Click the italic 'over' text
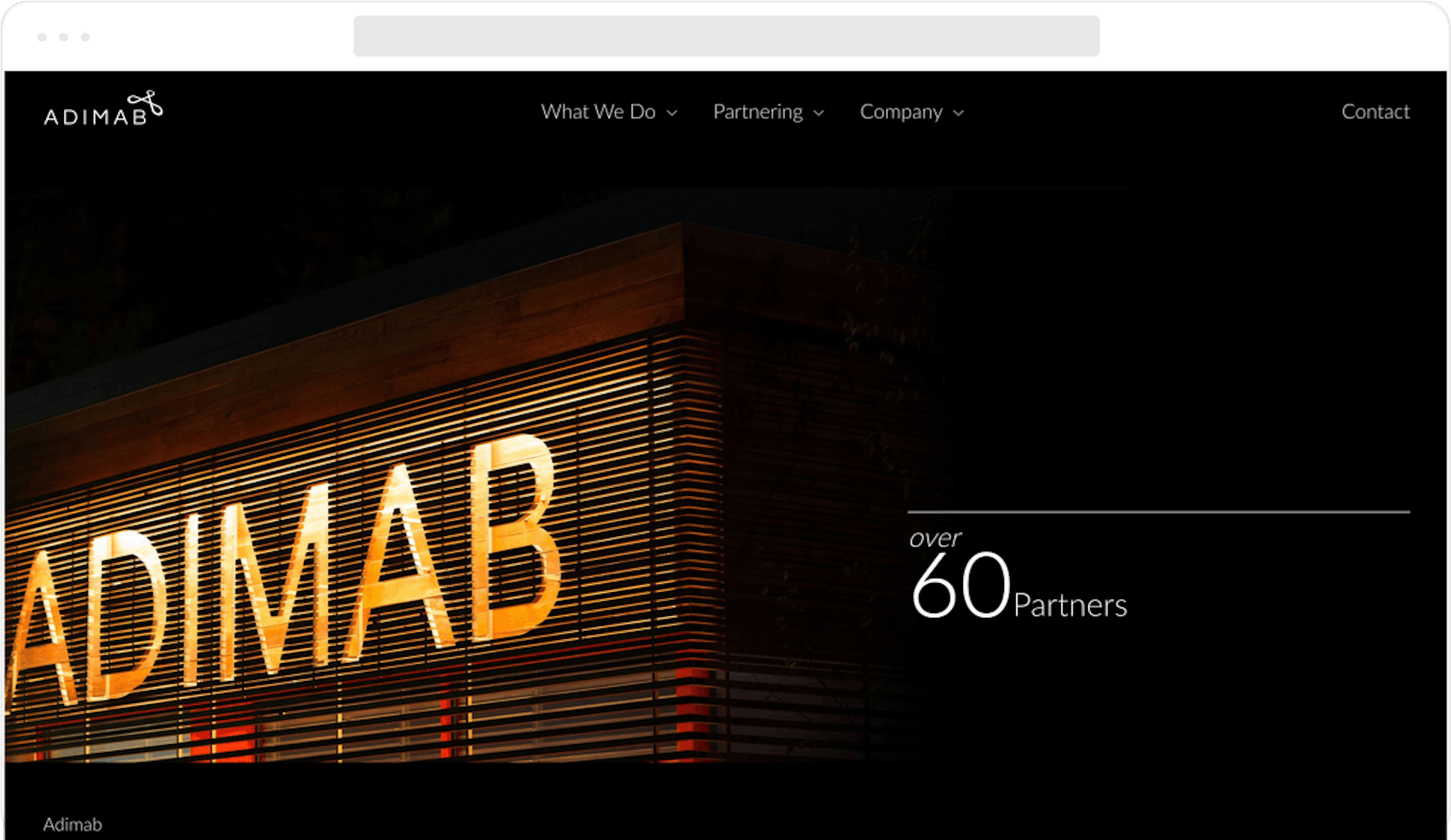Screen dimensions: 1451x840 935,538
